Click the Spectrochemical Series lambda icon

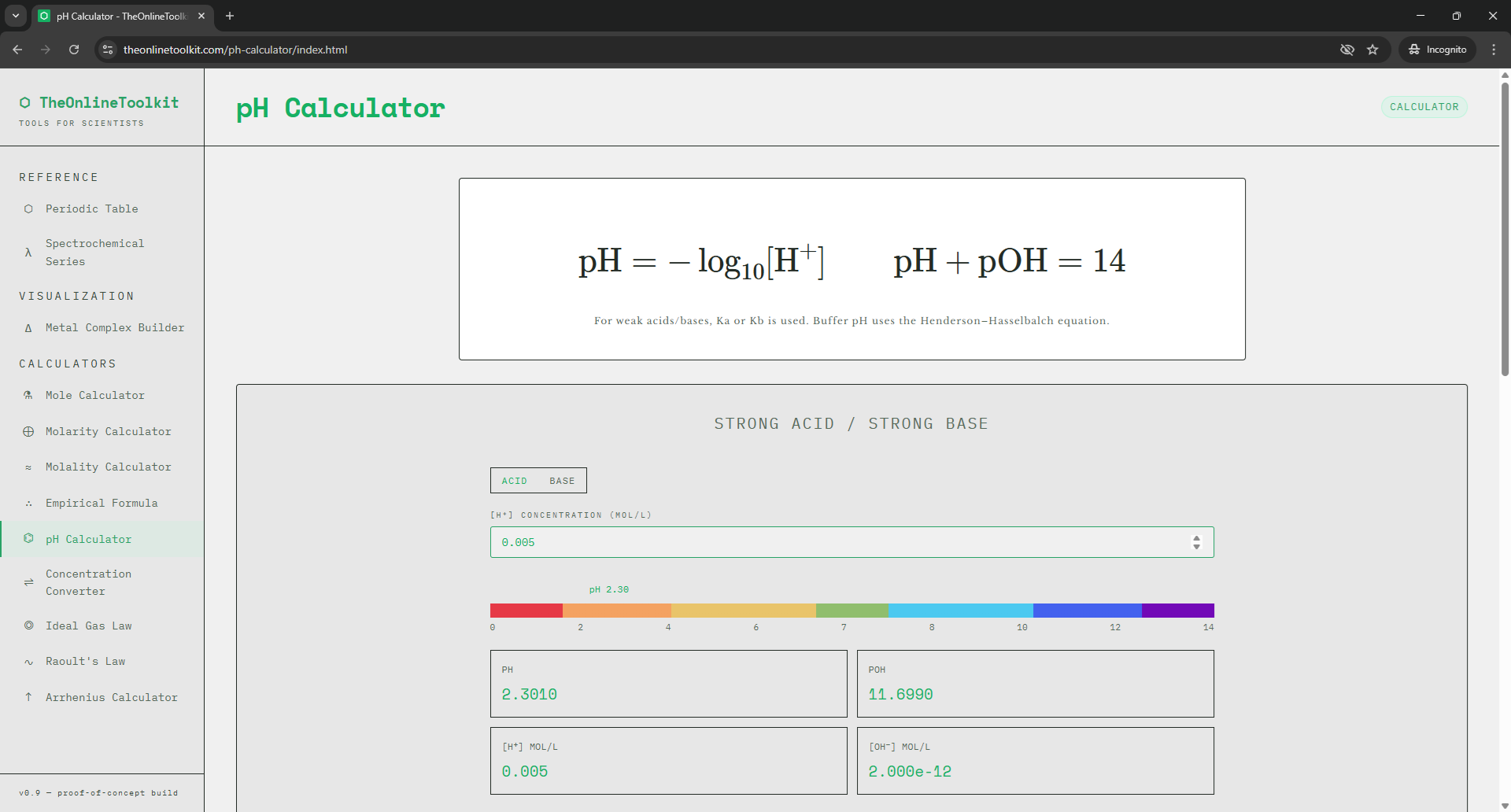pos(28,253)
